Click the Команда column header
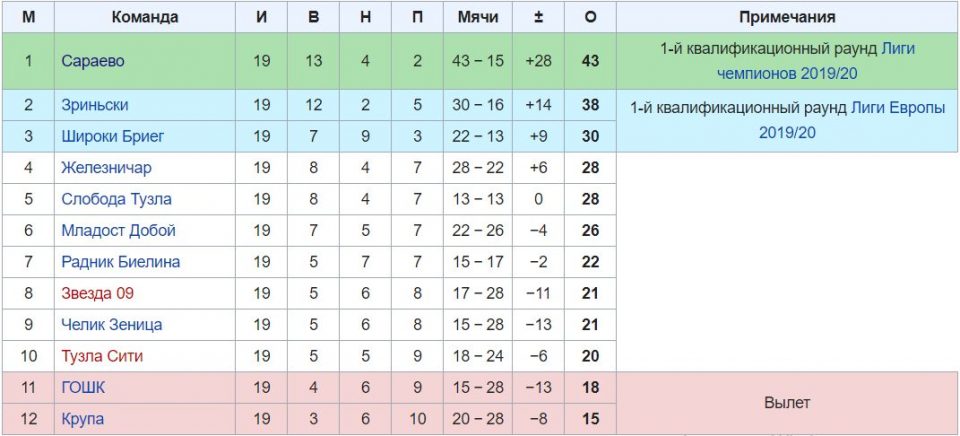This screenshot has height=436, width=960. (x=145, y=17)
